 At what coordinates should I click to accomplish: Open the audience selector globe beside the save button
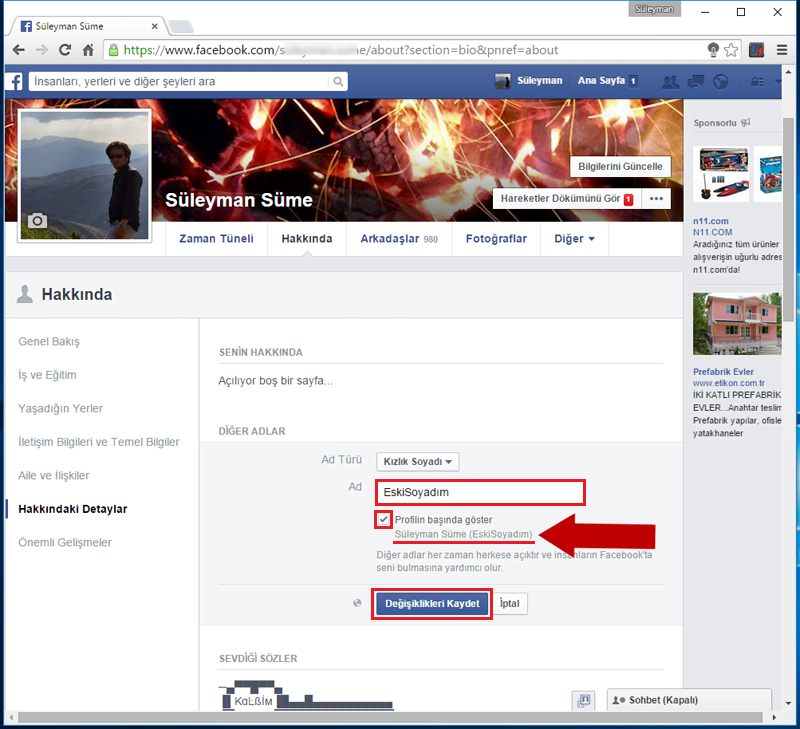click(x=358, y=604)
